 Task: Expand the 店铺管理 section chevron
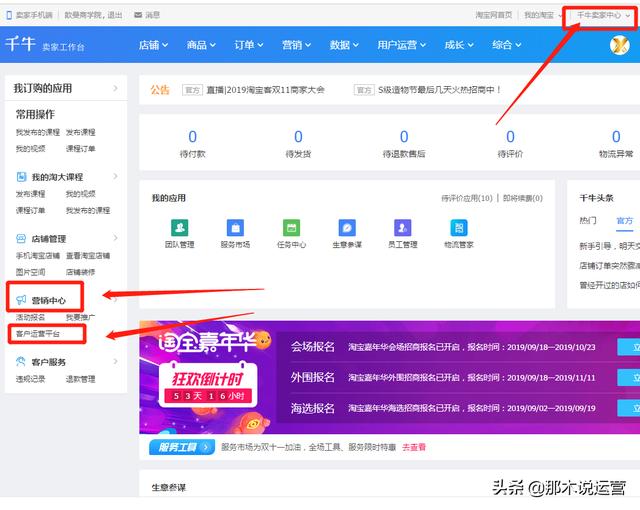[x=116, y=238]
